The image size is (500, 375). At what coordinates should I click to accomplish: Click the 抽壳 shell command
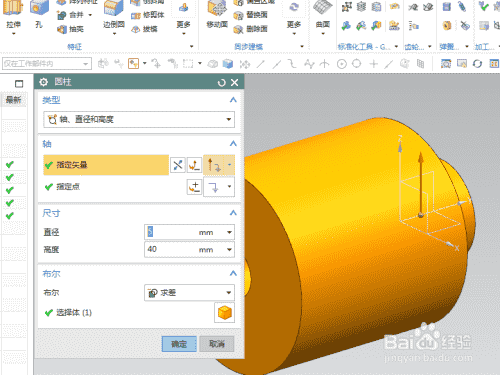[70, 29]
